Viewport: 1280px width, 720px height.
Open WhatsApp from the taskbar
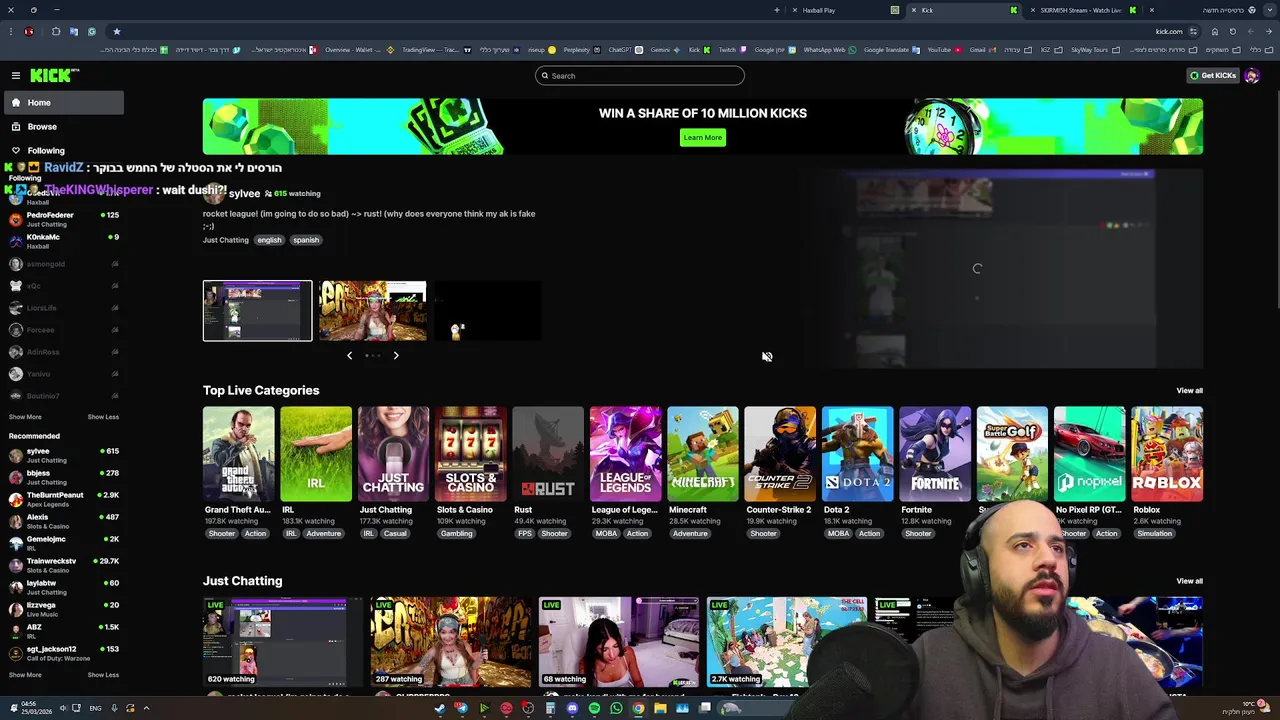tap(616, 708)
